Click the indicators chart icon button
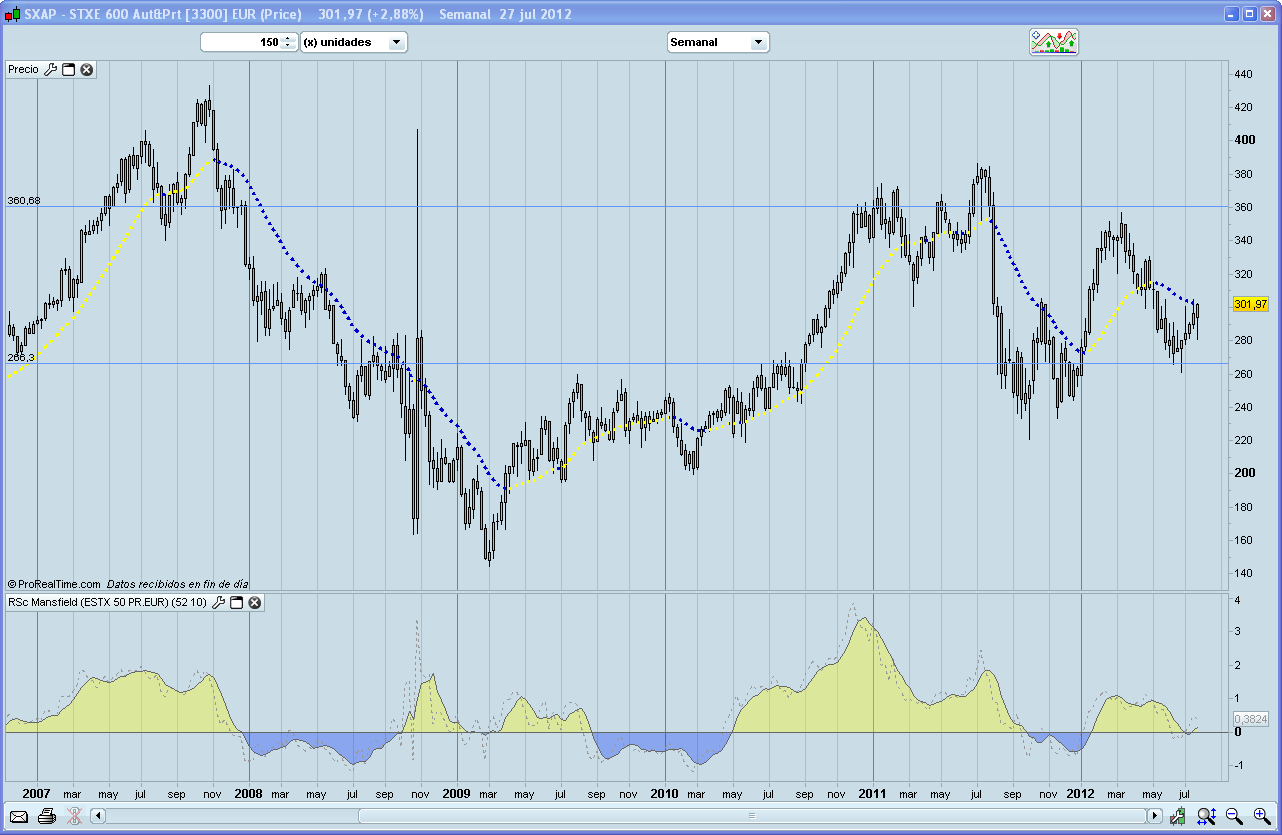Image resolution: width=1282 pixels, height=835 pixels. [x=1054, y=42]
